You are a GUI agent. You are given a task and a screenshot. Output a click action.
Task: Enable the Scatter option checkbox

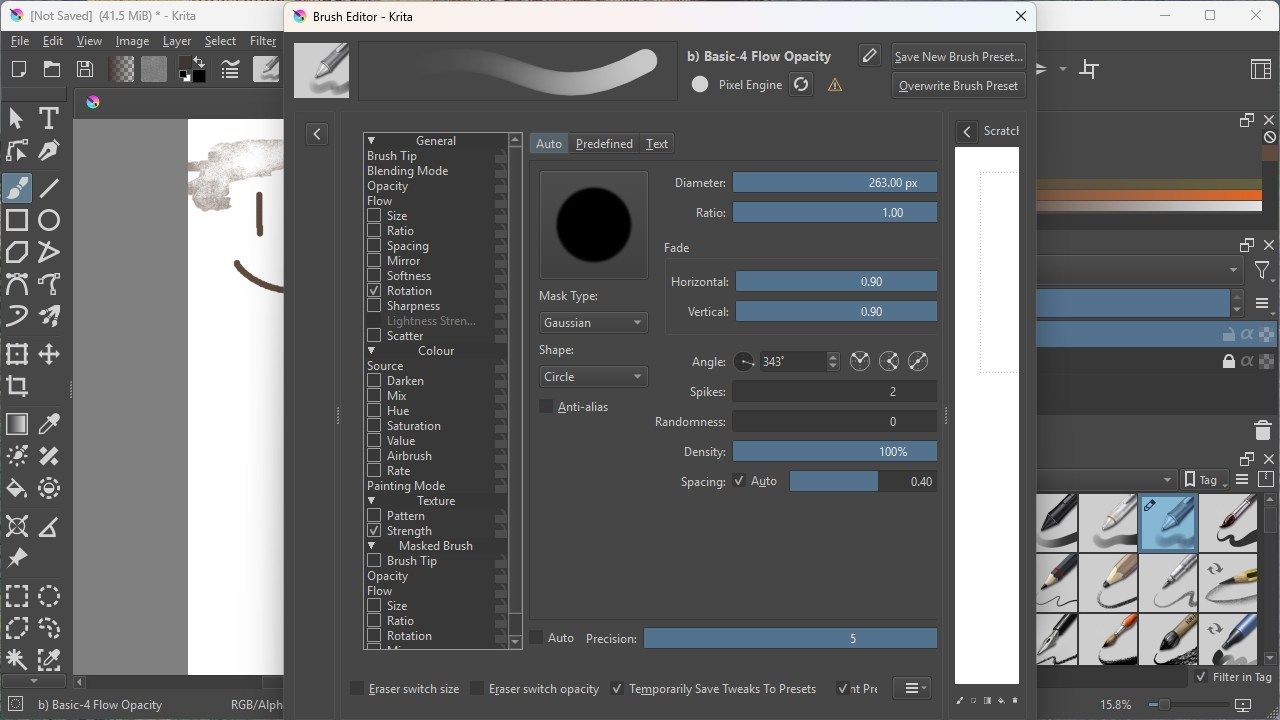(x=374, y=335)
